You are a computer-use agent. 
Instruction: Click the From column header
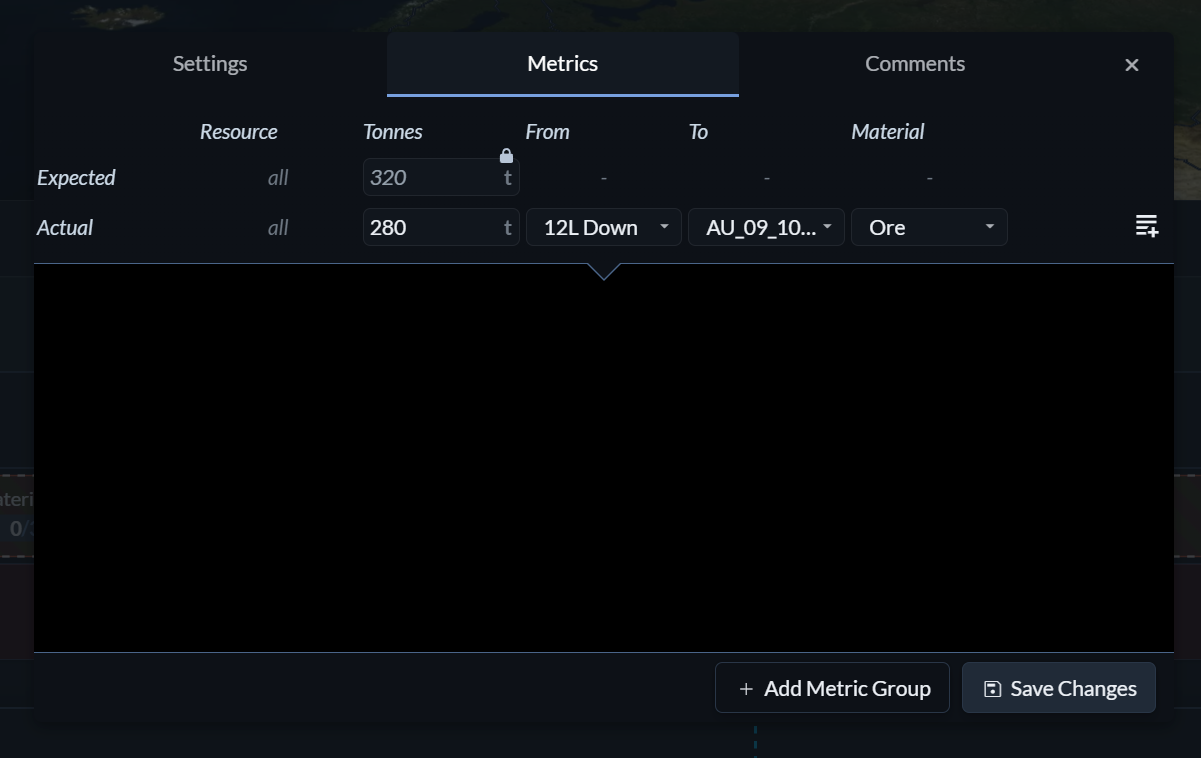coord(548,132)
